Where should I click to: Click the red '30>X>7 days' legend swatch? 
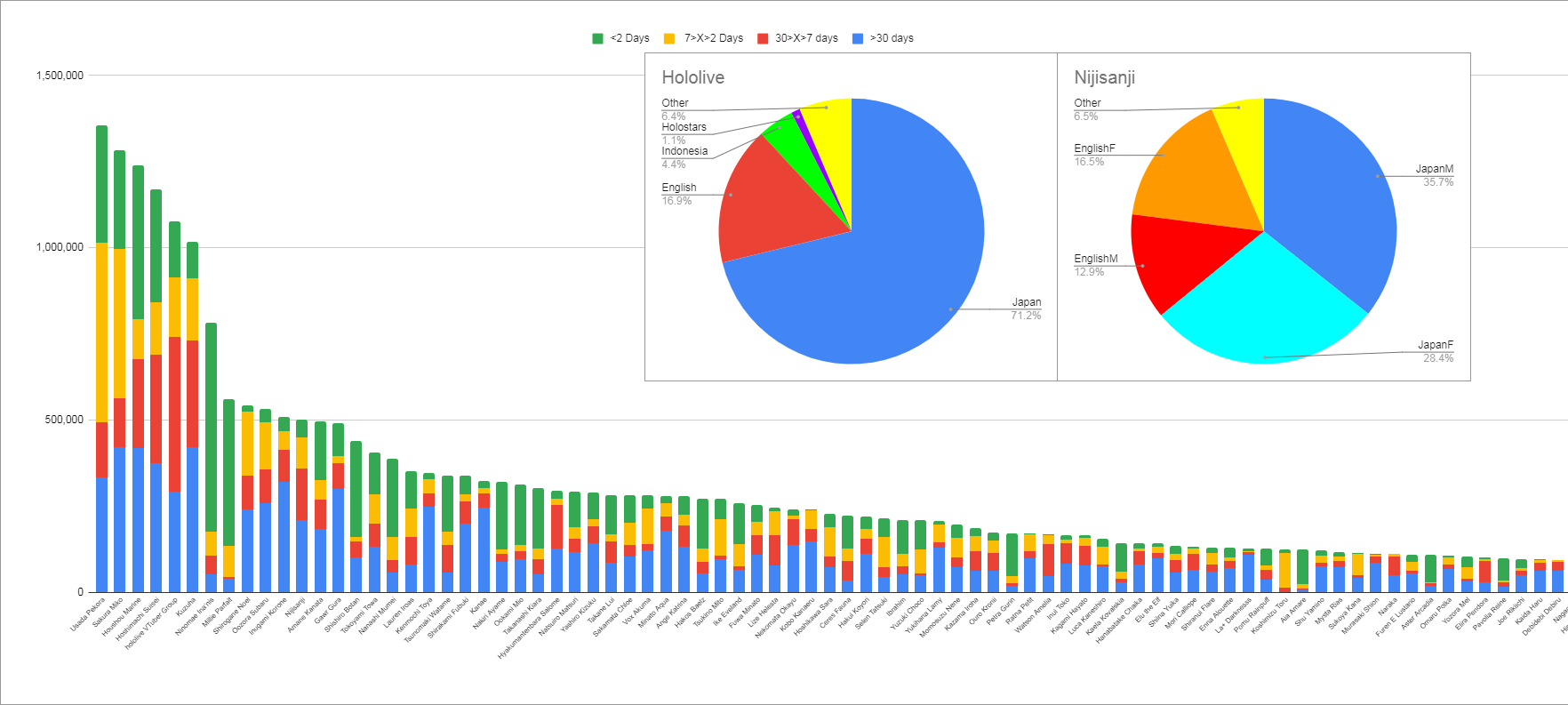point(763,38)
